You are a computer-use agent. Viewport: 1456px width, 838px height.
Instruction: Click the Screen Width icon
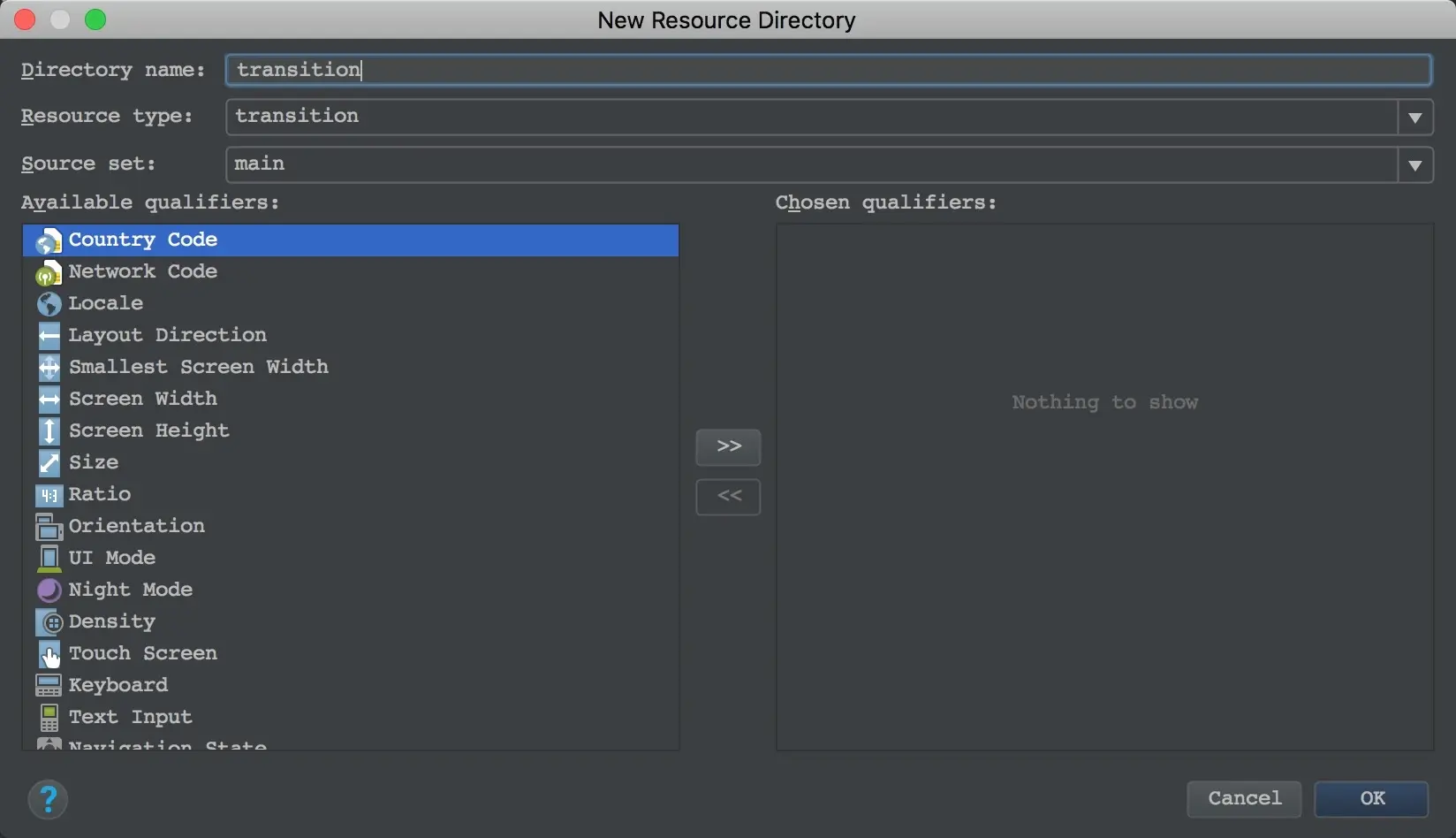pyautogui.click(x=49, y=400)
